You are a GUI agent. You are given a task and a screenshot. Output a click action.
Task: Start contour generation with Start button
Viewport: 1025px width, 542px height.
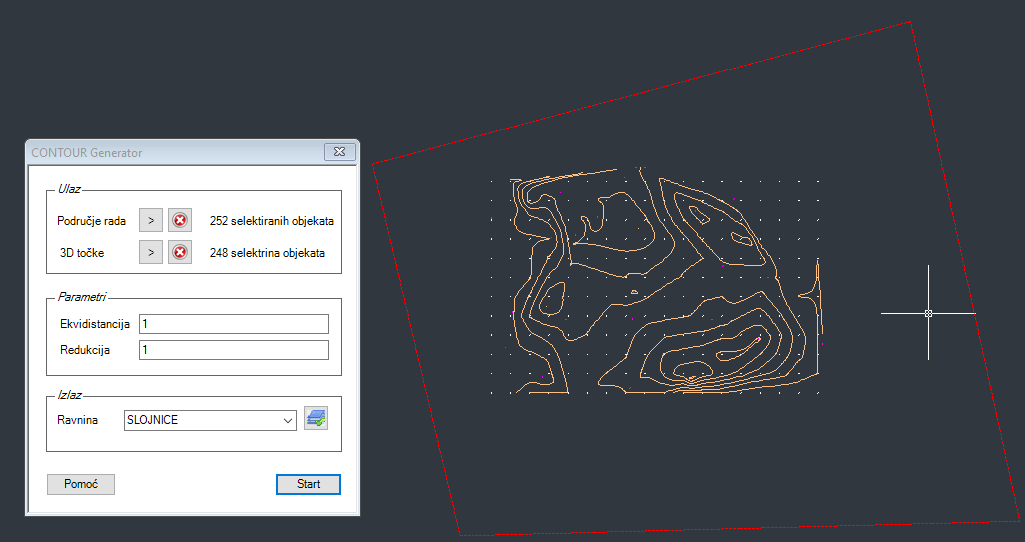click(x=309, y=484)
